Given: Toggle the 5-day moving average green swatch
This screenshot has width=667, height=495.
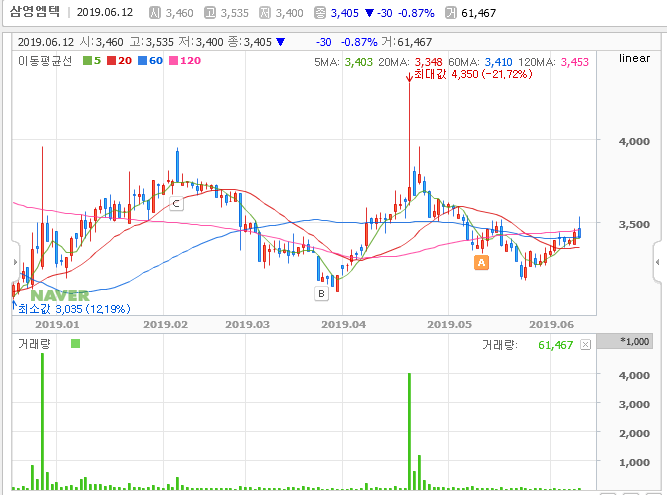Looking at the screenshot, I should [87, 61].
